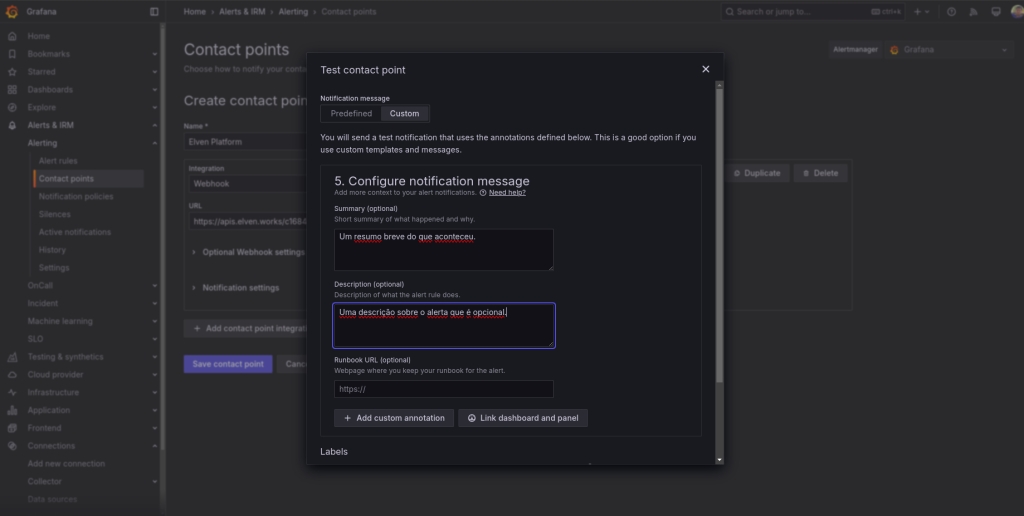Click the Add custom annotation button

(x=394, y=418)
